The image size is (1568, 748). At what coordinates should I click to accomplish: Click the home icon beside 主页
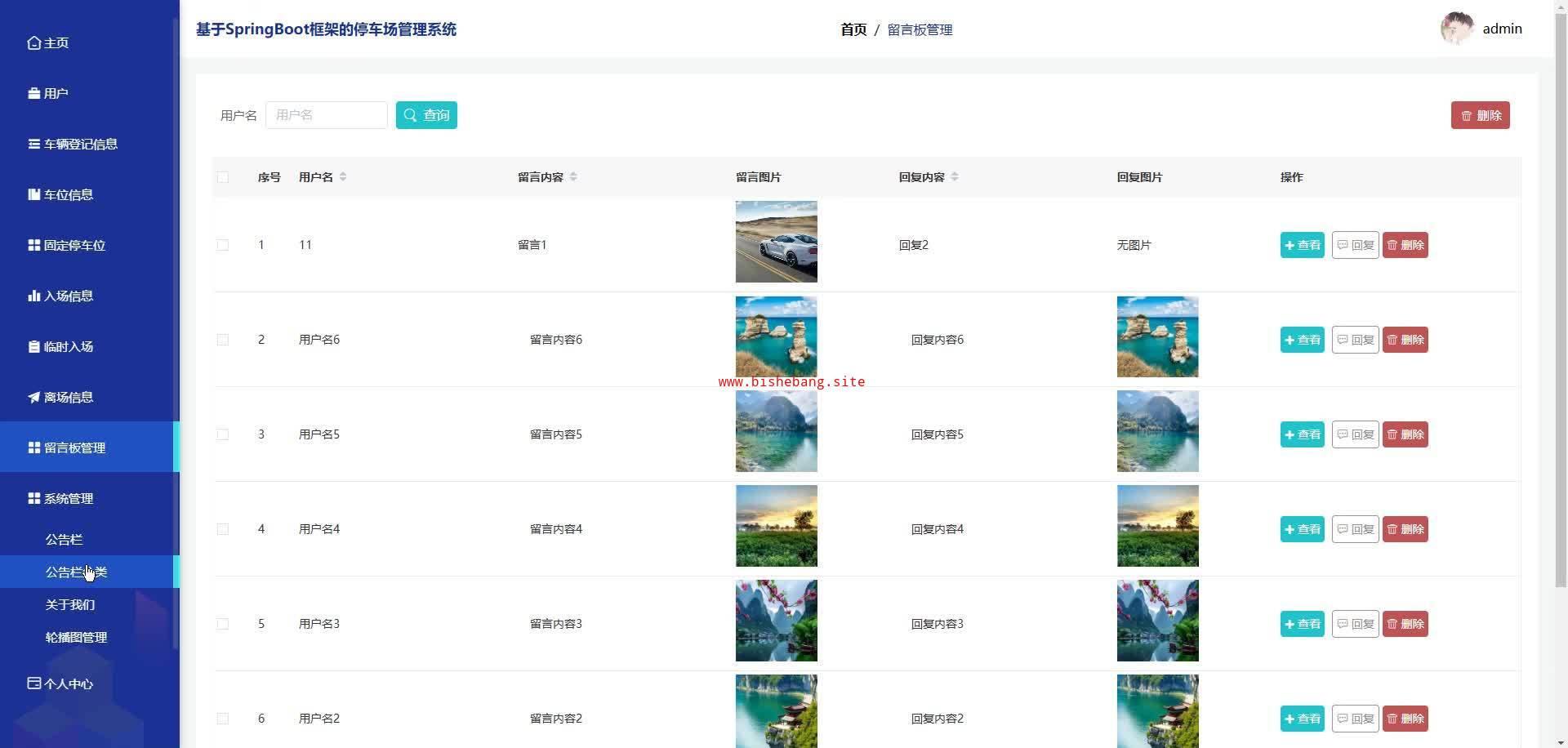pos(33,42)
